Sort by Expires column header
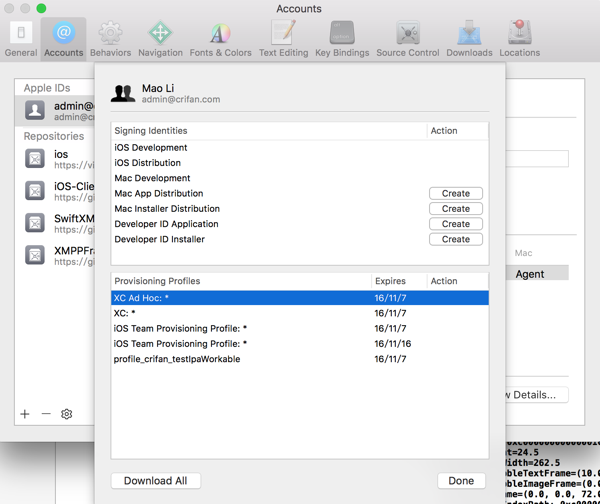The height and width of the screenshot is (504, 600). 399,281
